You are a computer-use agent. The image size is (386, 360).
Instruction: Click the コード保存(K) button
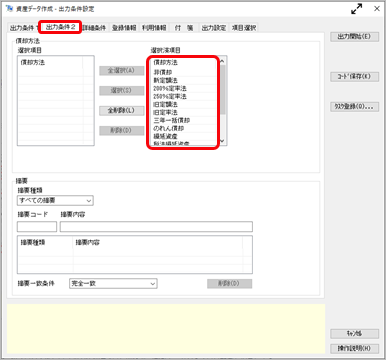pos(354,76)
